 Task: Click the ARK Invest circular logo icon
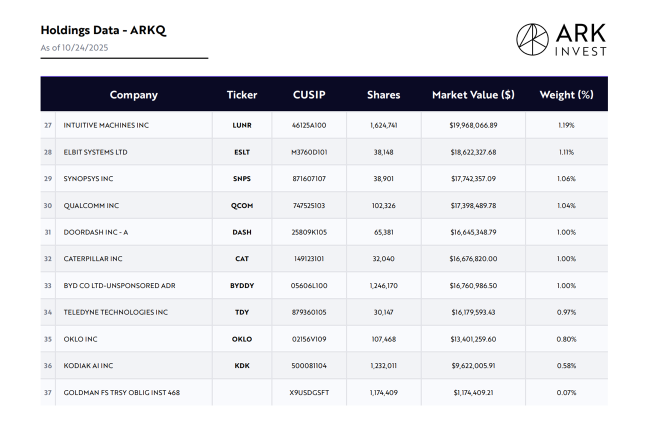pyautogui.click(x=533, y=39)
